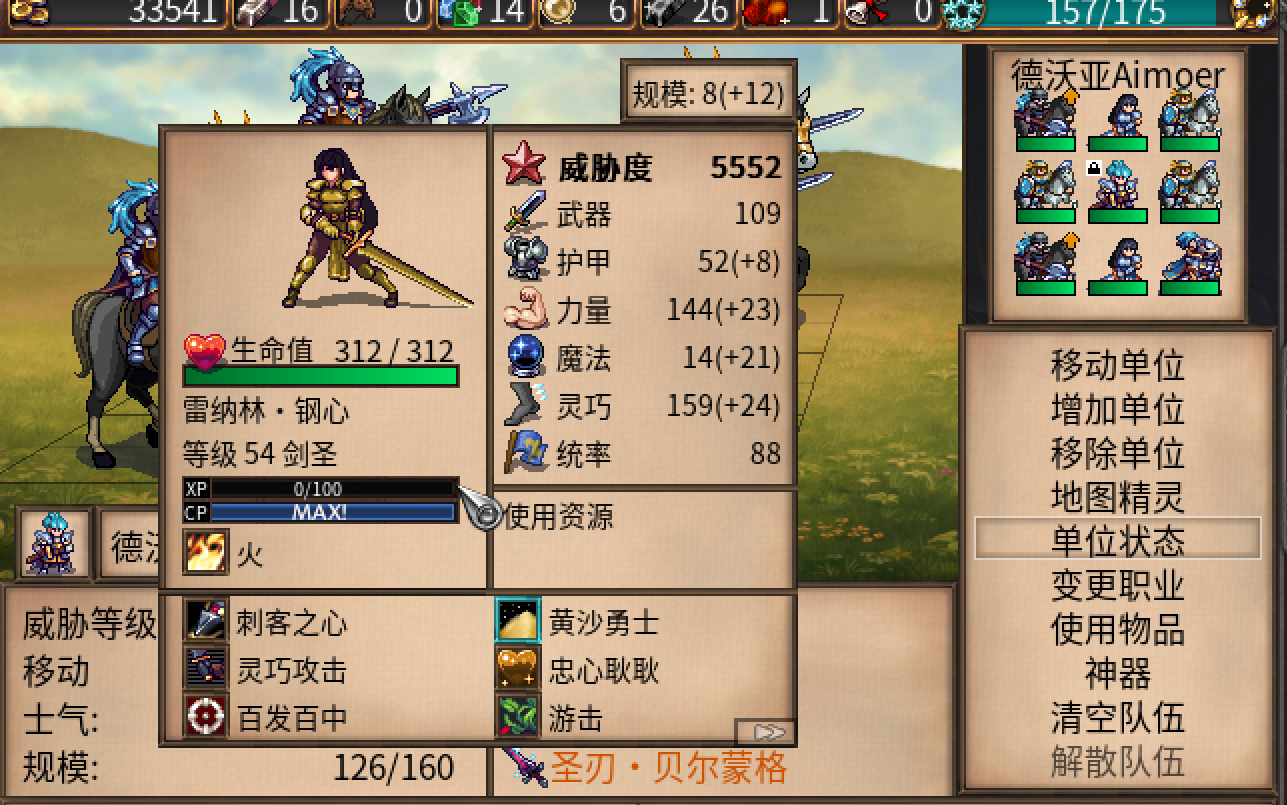Image resolution: width=1287 pixels, height=805 pixels.
Task: Select the 游击 leaf icon
Action: [x=518, y=716]
